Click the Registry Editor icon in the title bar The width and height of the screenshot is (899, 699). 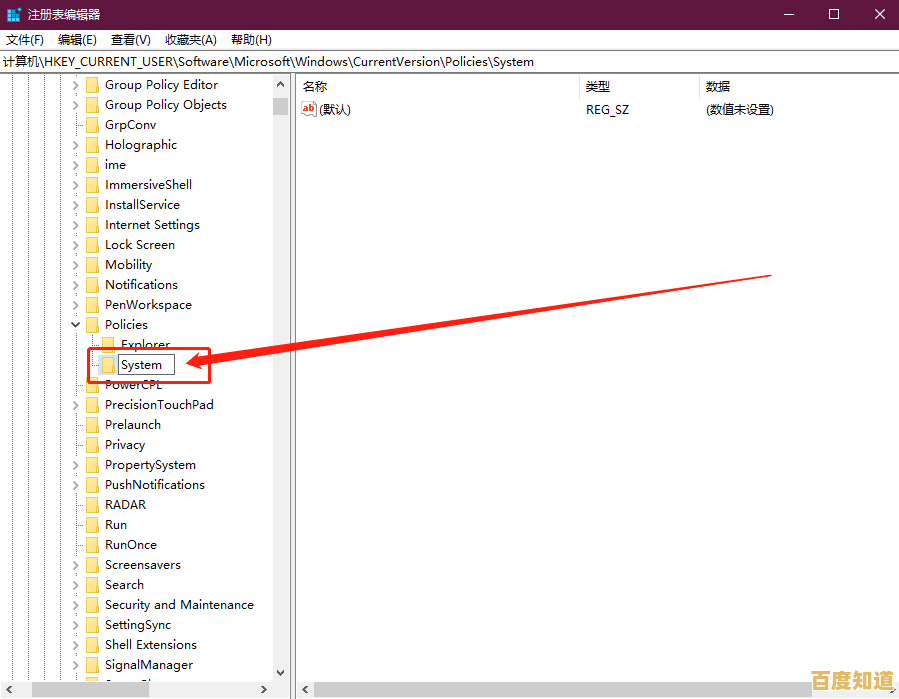coord(14,14)
